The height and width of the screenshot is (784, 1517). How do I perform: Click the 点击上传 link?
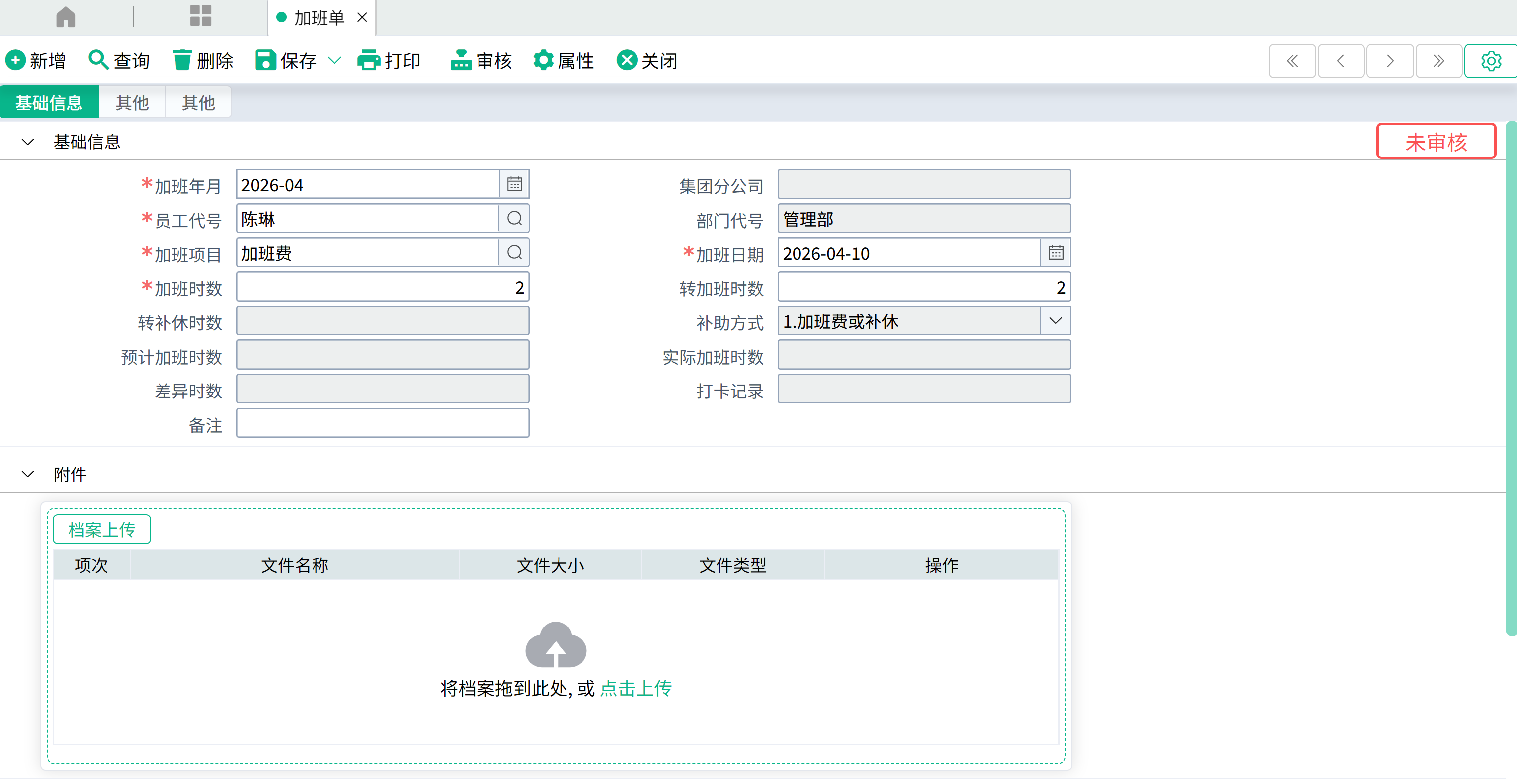pos(636,688)
